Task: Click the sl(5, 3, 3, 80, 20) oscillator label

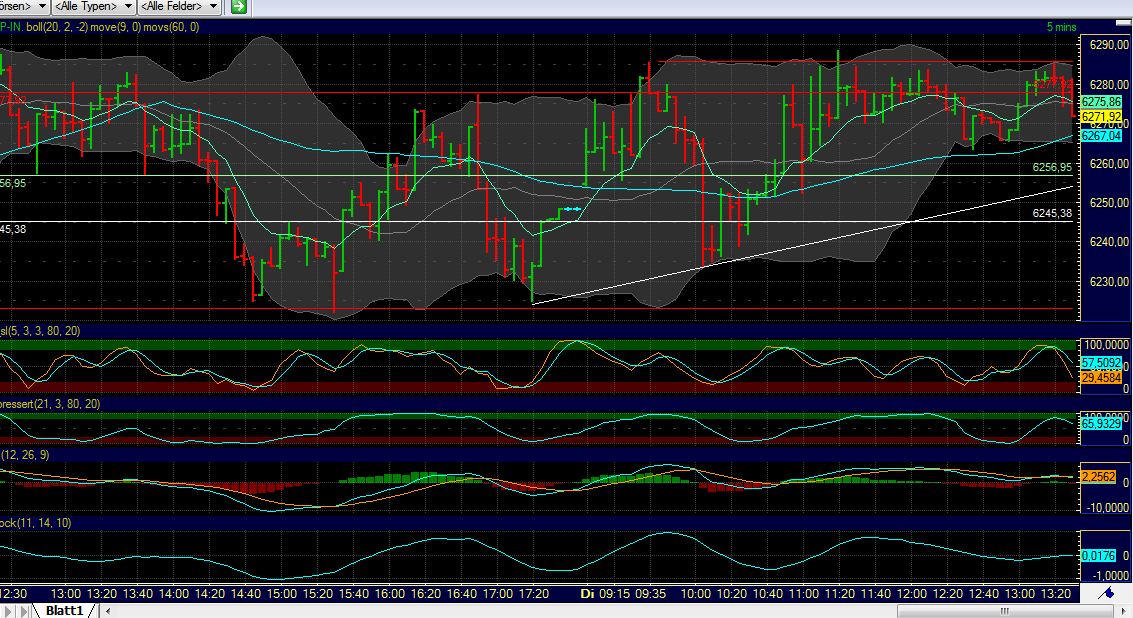Action: click(40, 330)
